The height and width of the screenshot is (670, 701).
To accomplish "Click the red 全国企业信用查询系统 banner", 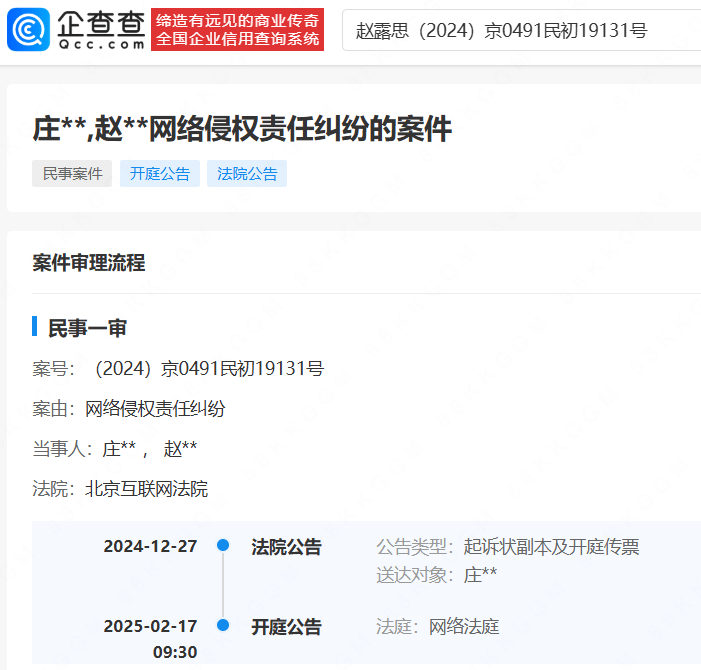I will [237, 29].
